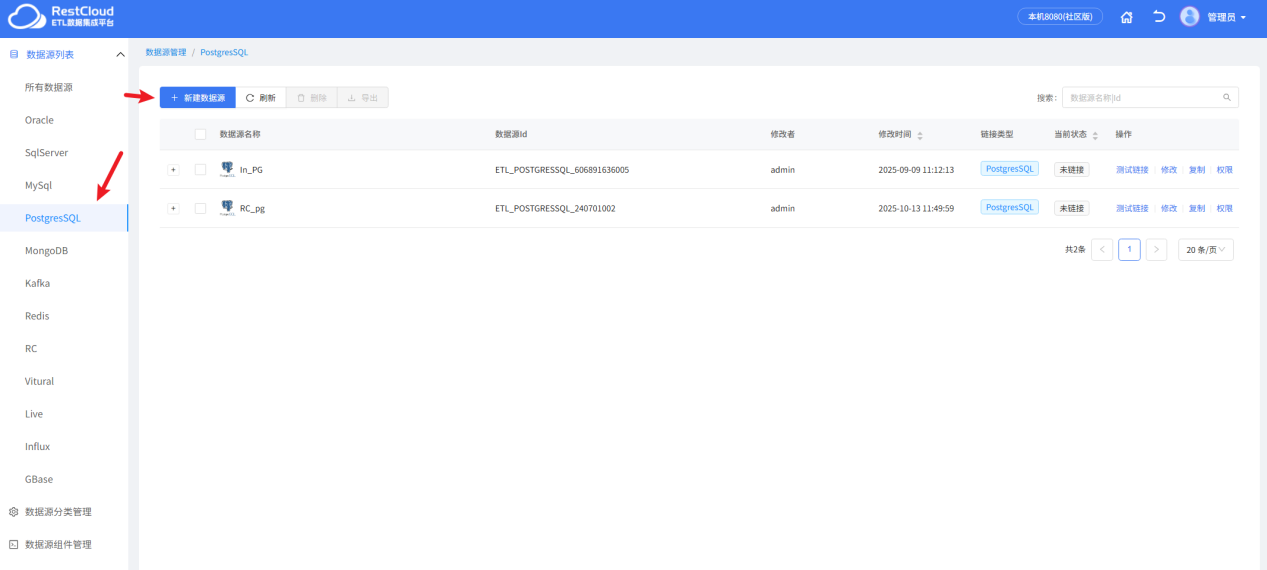This screenshot has height=570, width=1267.
Task: Go to previous page arrow
Action: point(1102,250)
